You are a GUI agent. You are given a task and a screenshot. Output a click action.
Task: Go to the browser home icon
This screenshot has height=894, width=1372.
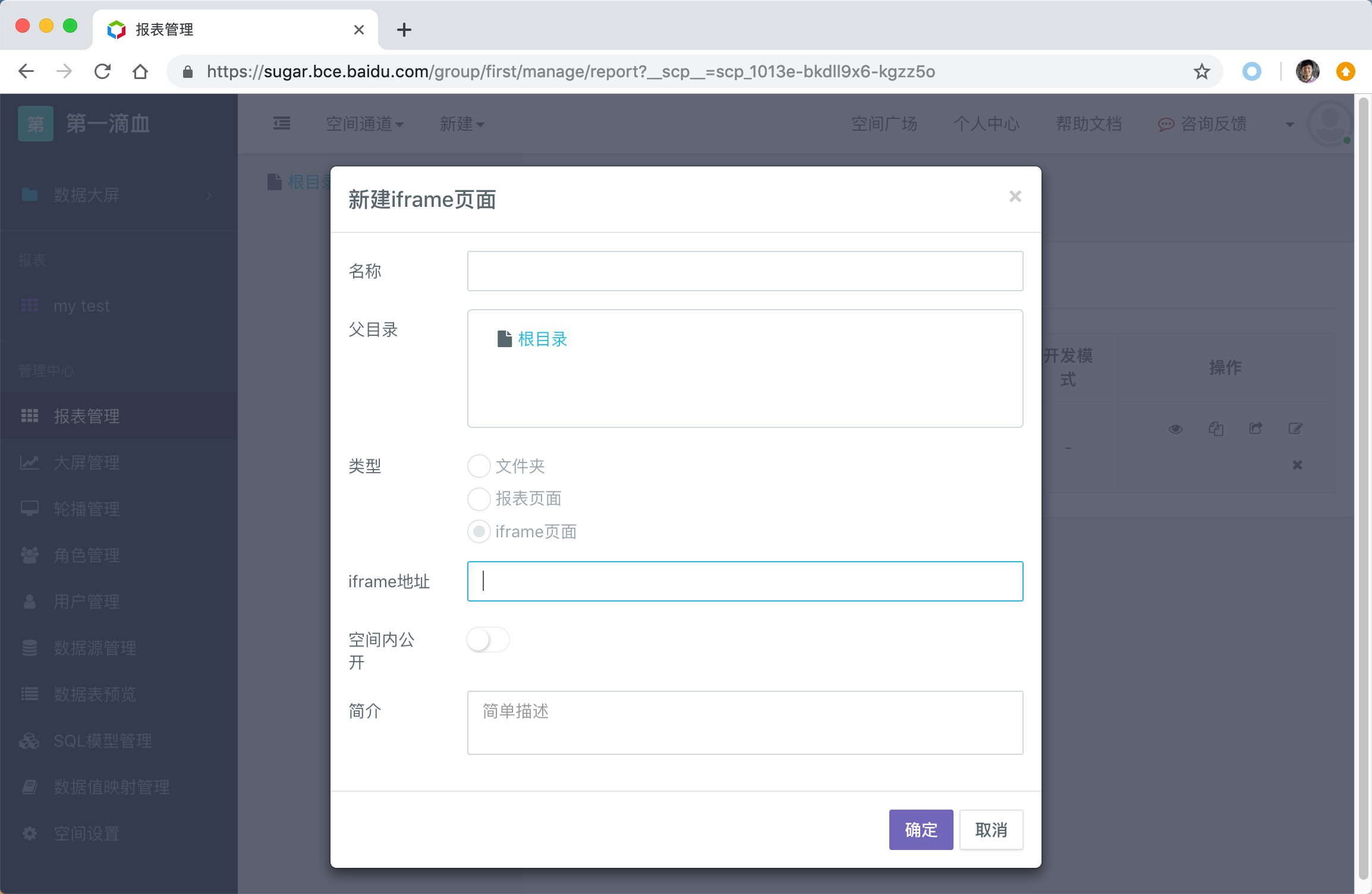pos(140,72)
